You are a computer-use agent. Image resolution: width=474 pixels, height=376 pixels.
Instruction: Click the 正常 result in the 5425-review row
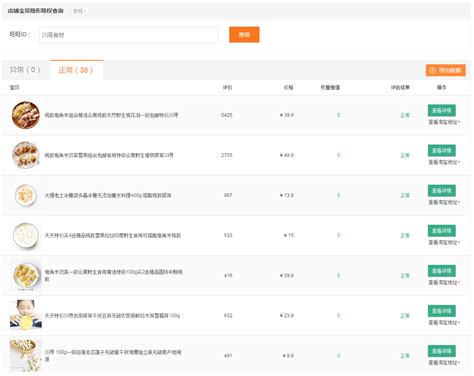point(405,115)
